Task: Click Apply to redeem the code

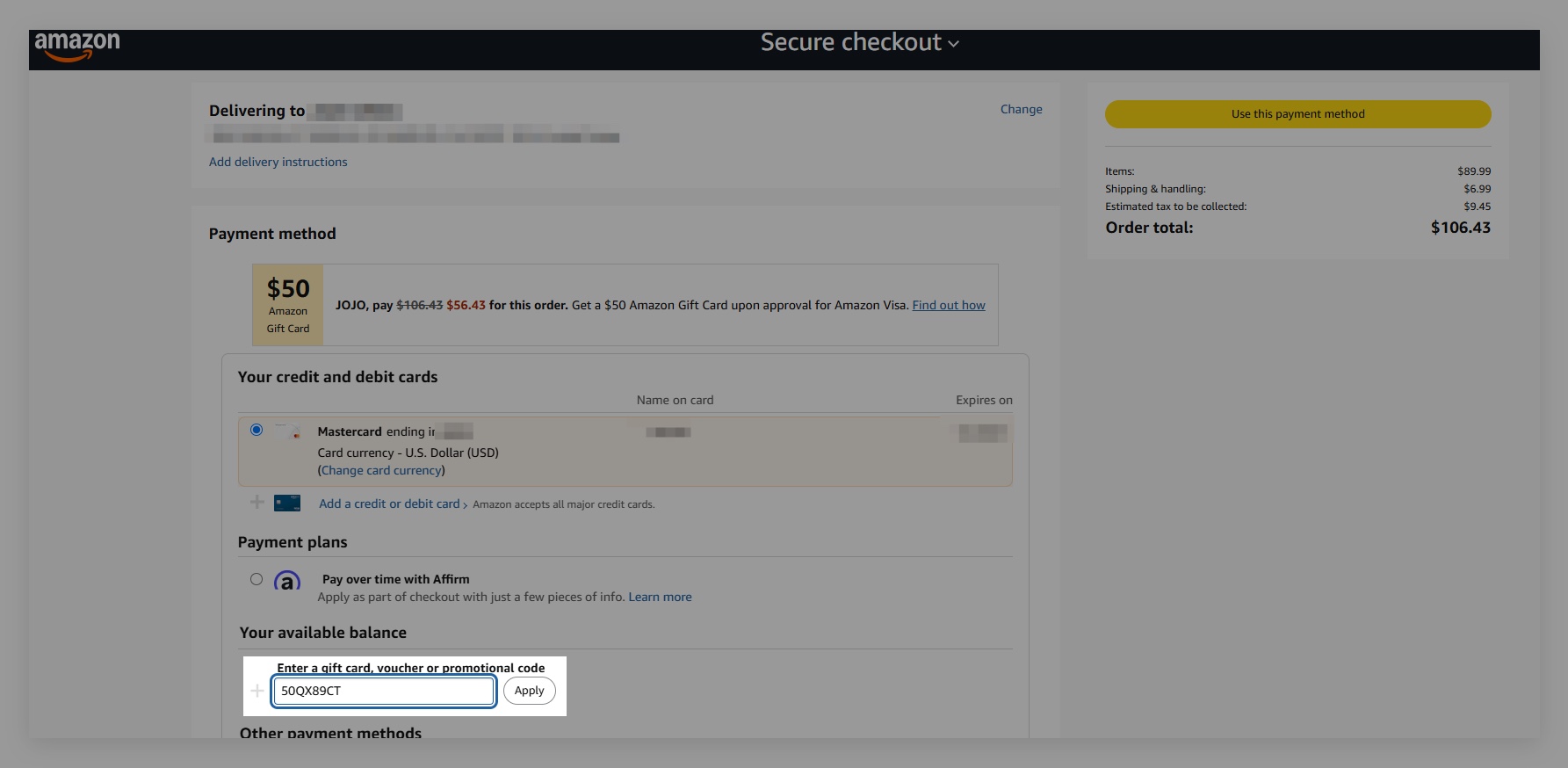Action: [x=529, y=691]
